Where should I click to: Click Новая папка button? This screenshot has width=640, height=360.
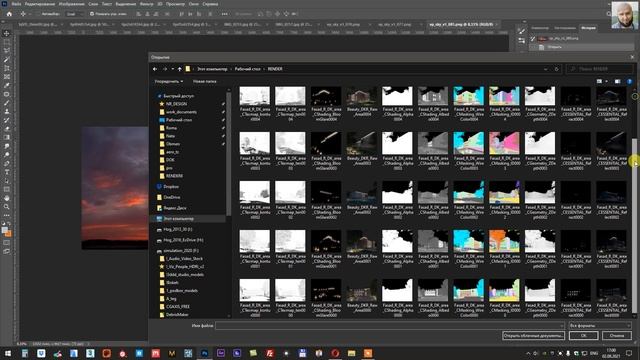pos(204,82)
